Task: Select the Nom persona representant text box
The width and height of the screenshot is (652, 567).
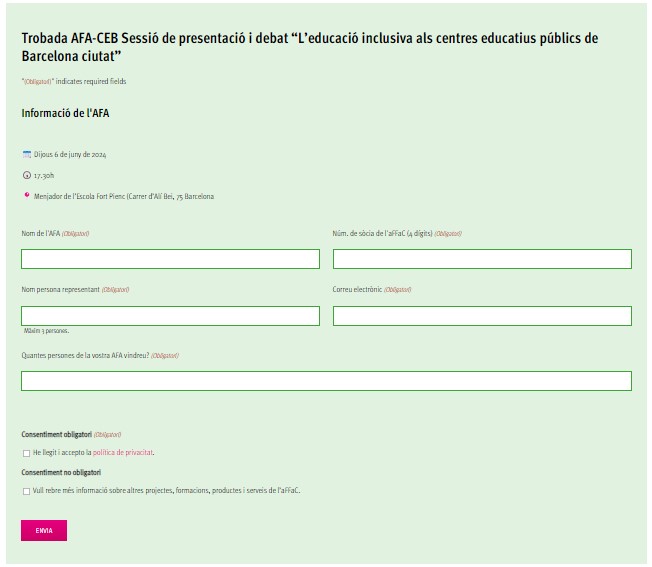Action: (x=170, y=316)
